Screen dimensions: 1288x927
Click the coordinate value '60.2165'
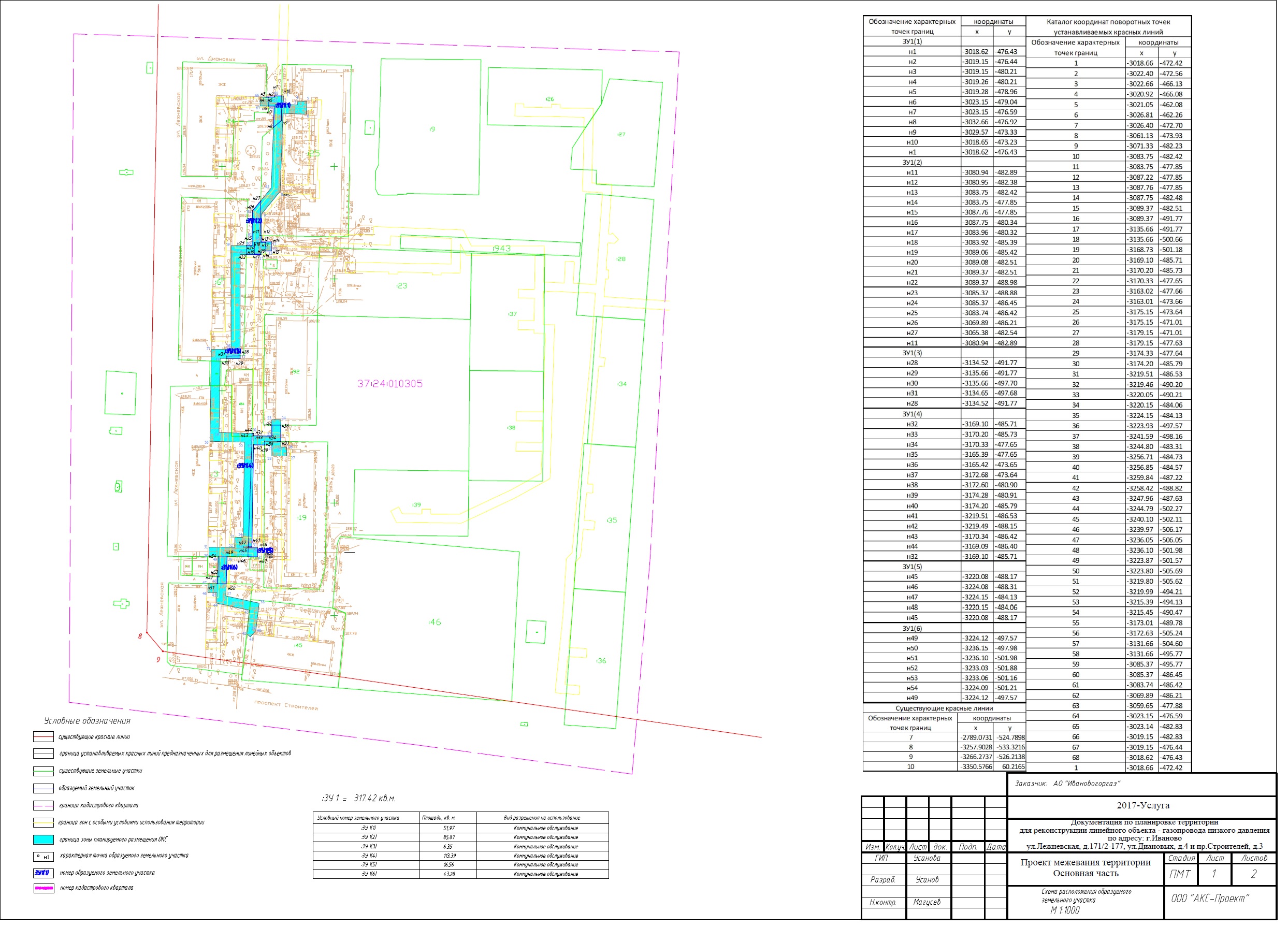pos(1014,767)
